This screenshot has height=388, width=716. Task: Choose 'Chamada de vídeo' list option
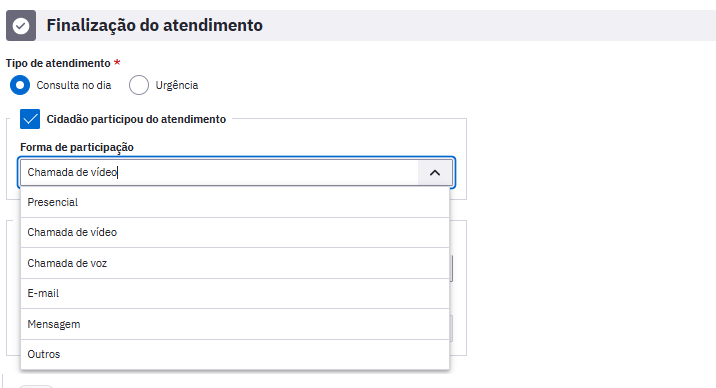click(x=235, y=232)
